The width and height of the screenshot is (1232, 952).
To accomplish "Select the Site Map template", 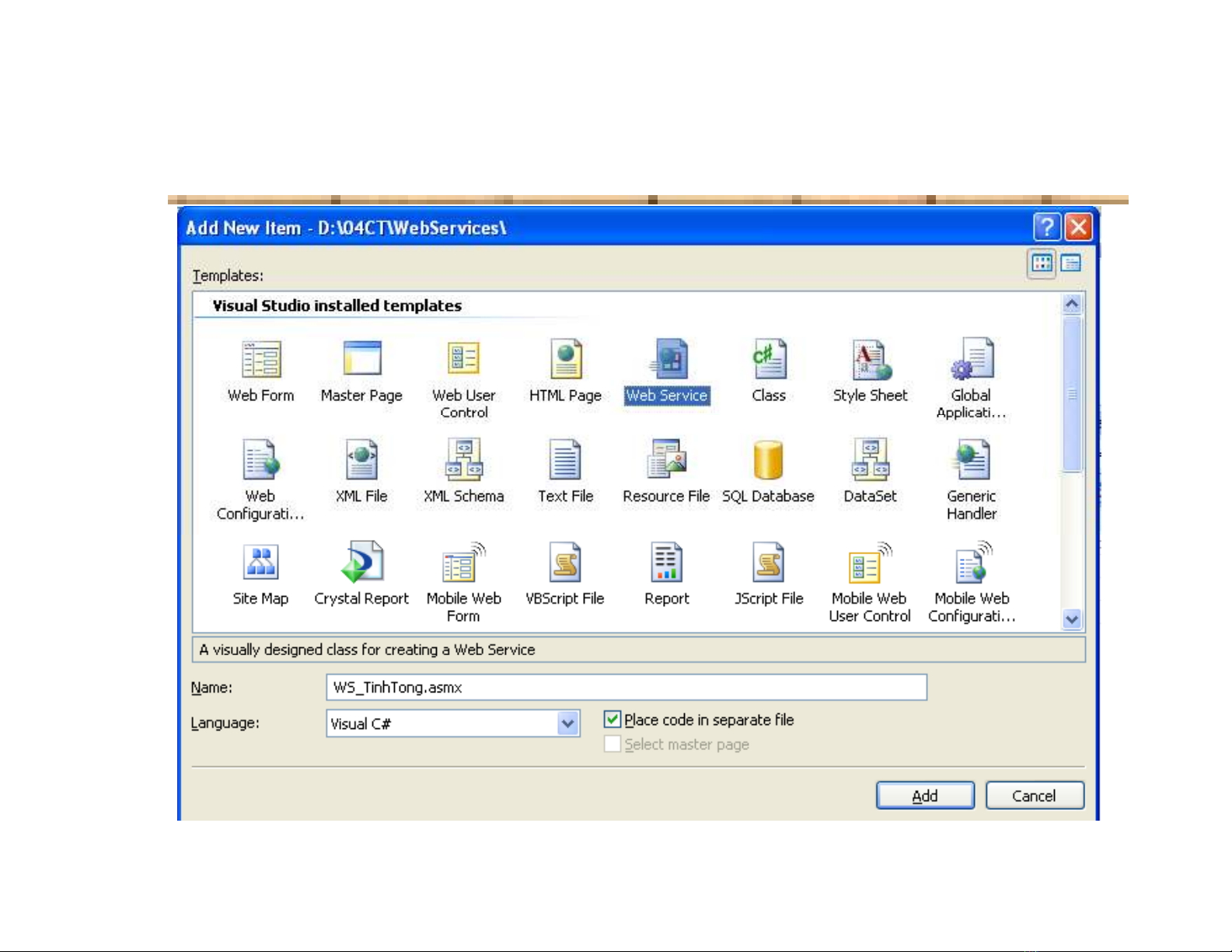I will (x=260, y=563).
